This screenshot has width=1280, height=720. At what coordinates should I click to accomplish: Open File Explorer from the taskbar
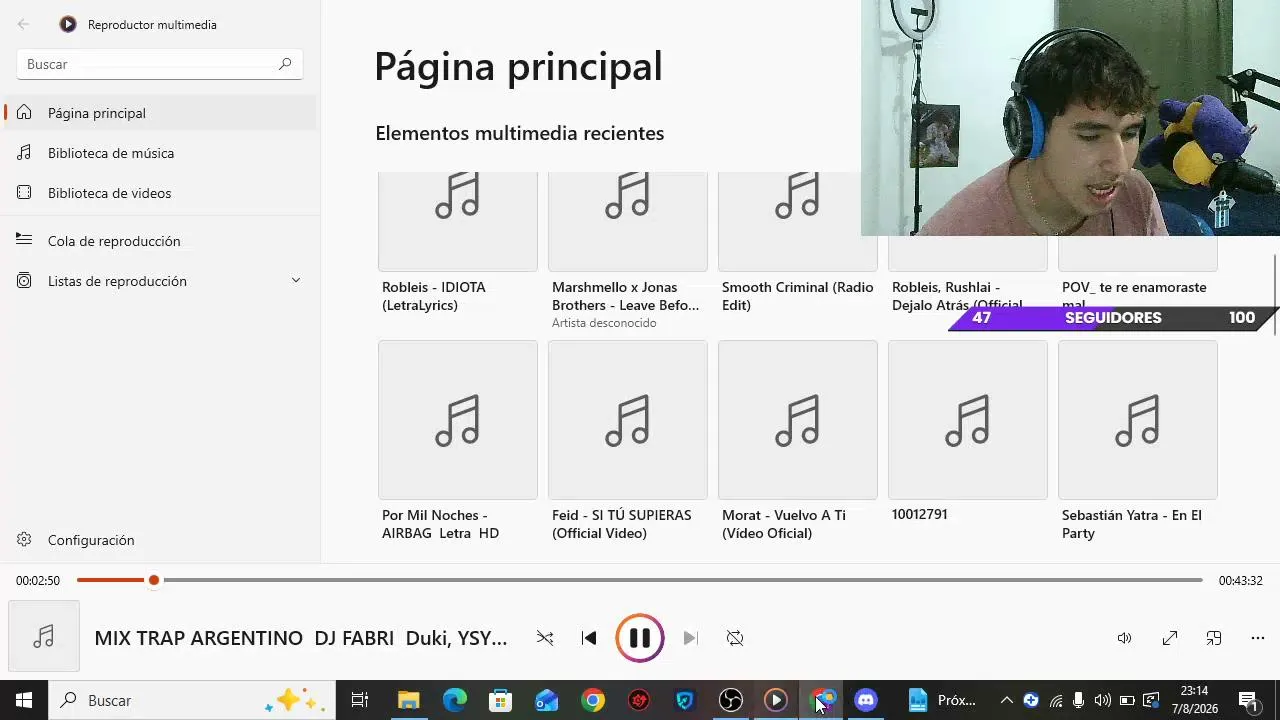tap(408, 700)
